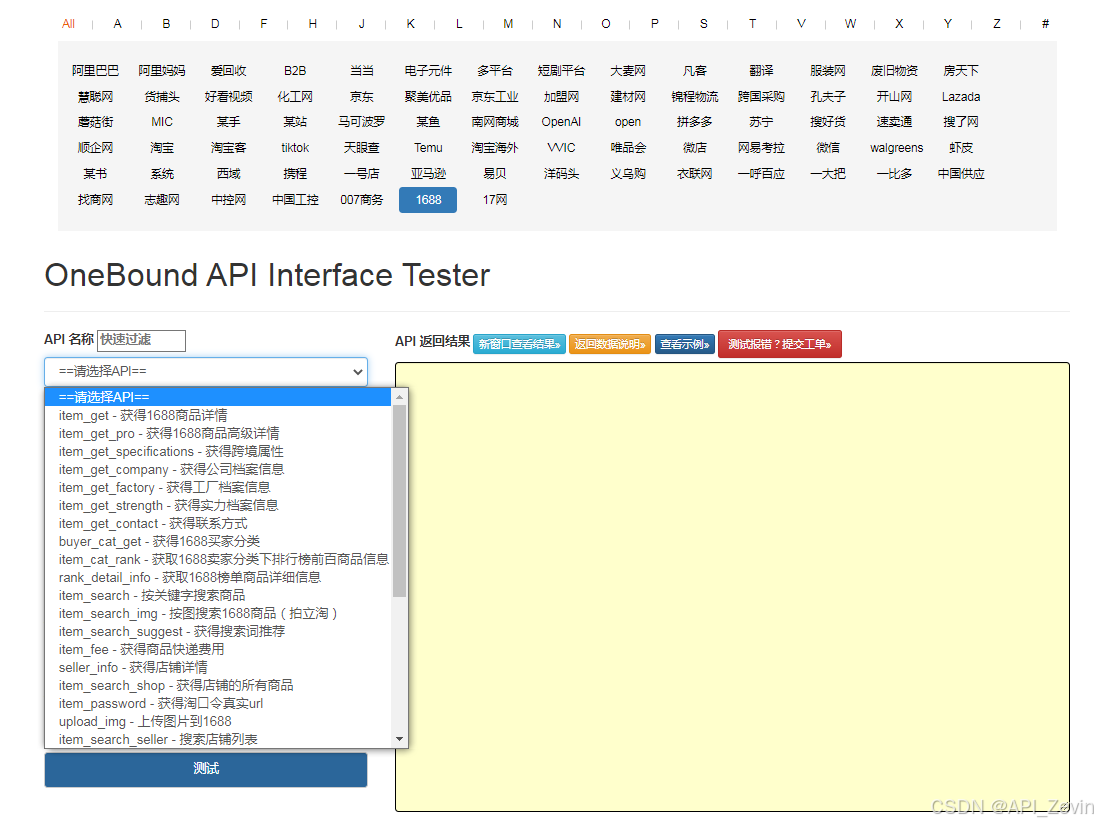Choose item_get 获得1688商品详情 option
Viewport: 1098px width, 824px height.
point(218,415)
